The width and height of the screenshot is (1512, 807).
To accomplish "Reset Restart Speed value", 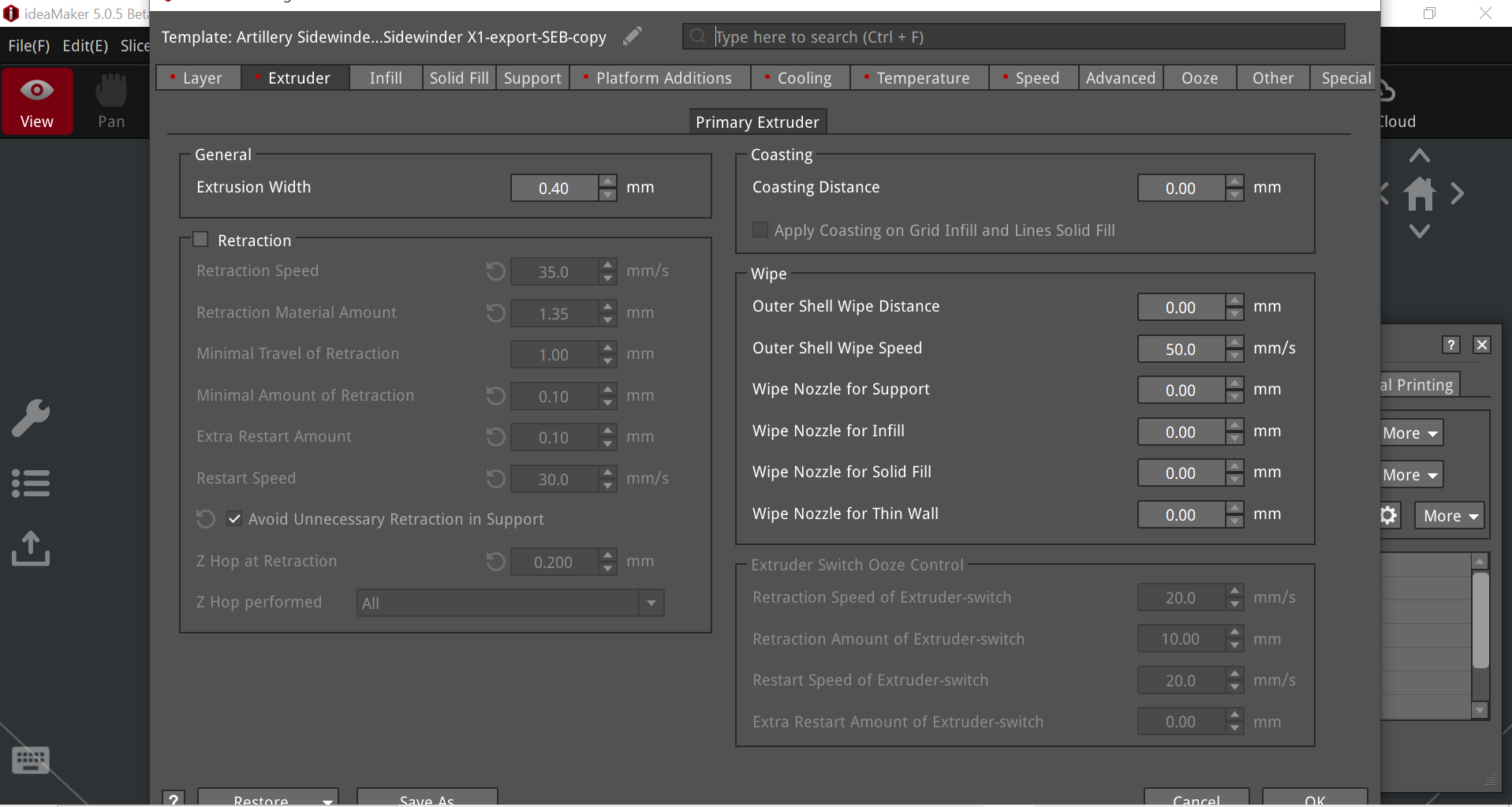I will 495,479.
